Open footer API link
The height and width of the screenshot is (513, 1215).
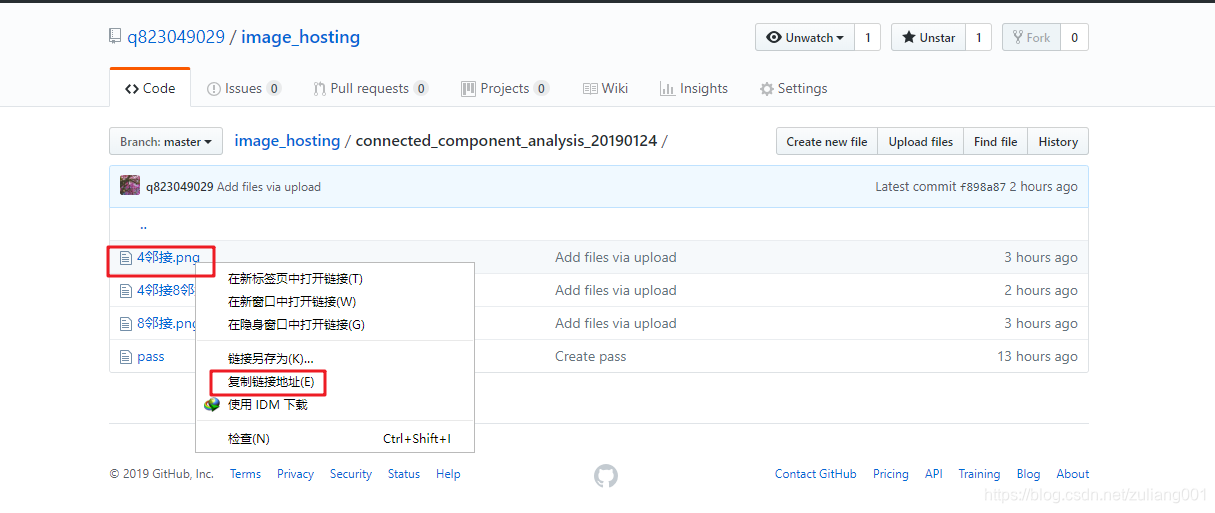[x=934, y=474]
